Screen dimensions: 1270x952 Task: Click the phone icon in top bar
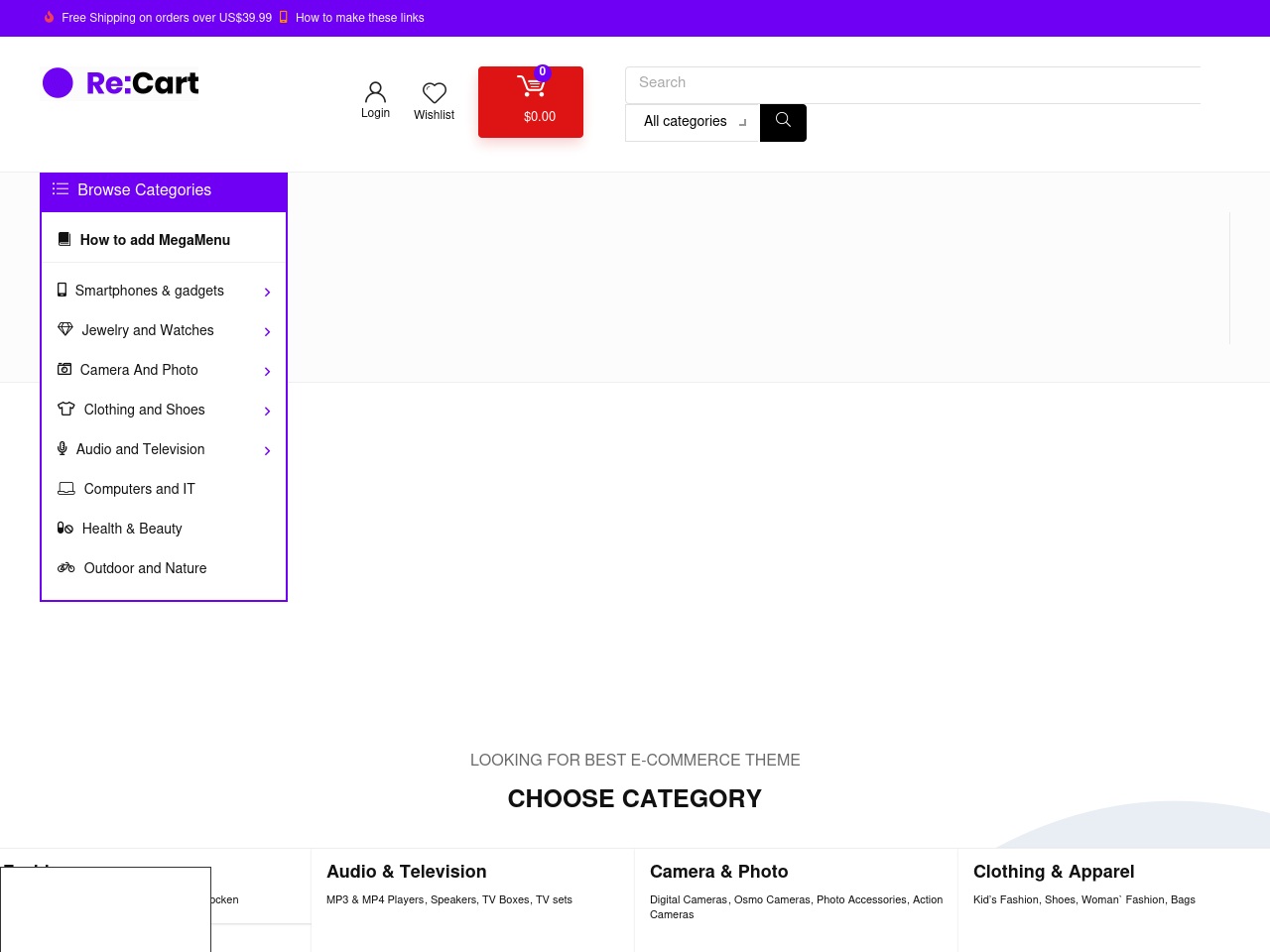tap(283, 17)
